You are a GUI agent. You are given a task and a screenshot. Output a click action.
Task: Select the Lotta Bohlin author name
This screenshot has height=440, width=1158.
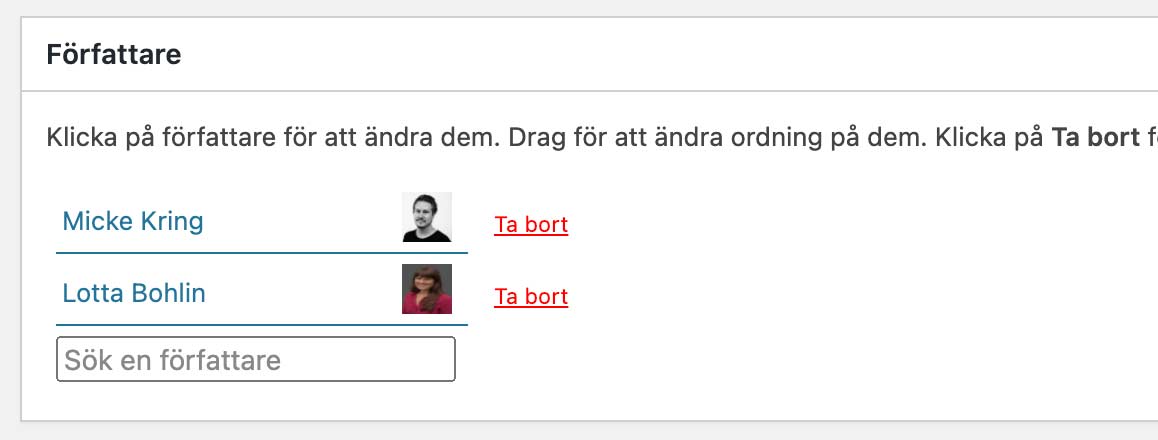pos(134,293)
